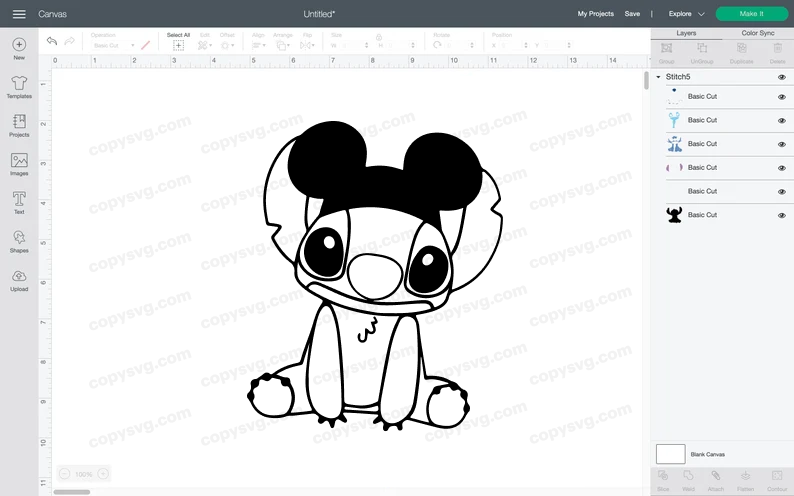This screenshot has width=794, height=496.
Task: Click the Canvas label in header
Action: (x=52, y=14)
